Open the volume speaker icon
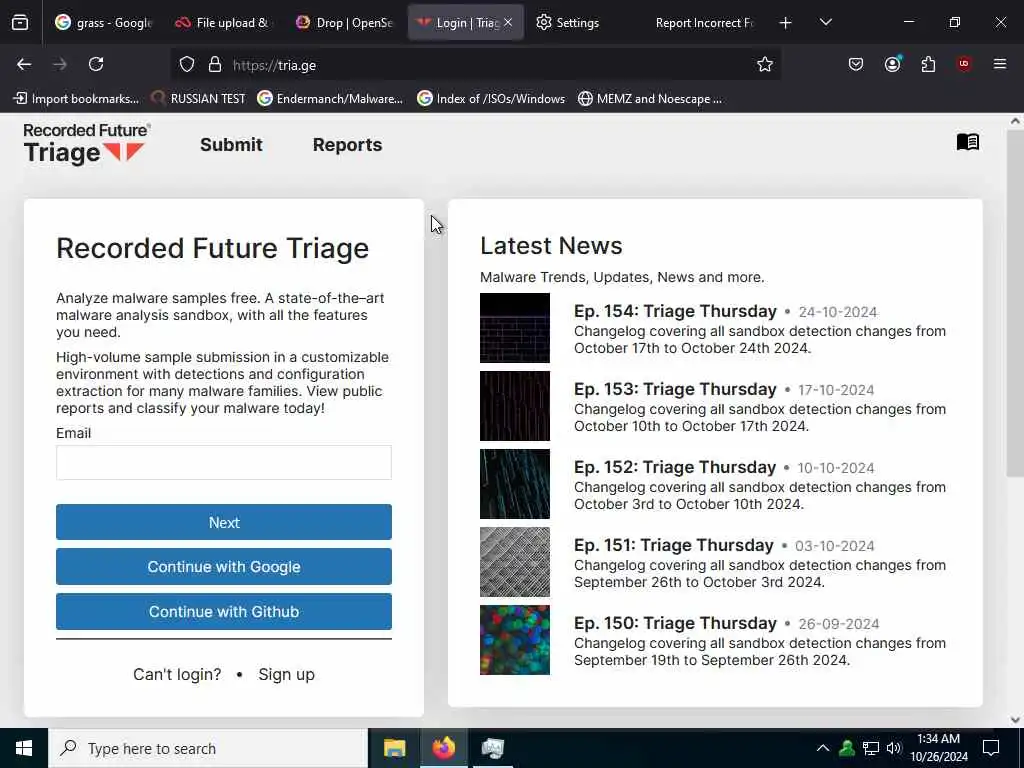The height and width of the screenshot is (768, 1024). (x=894, y=748)
